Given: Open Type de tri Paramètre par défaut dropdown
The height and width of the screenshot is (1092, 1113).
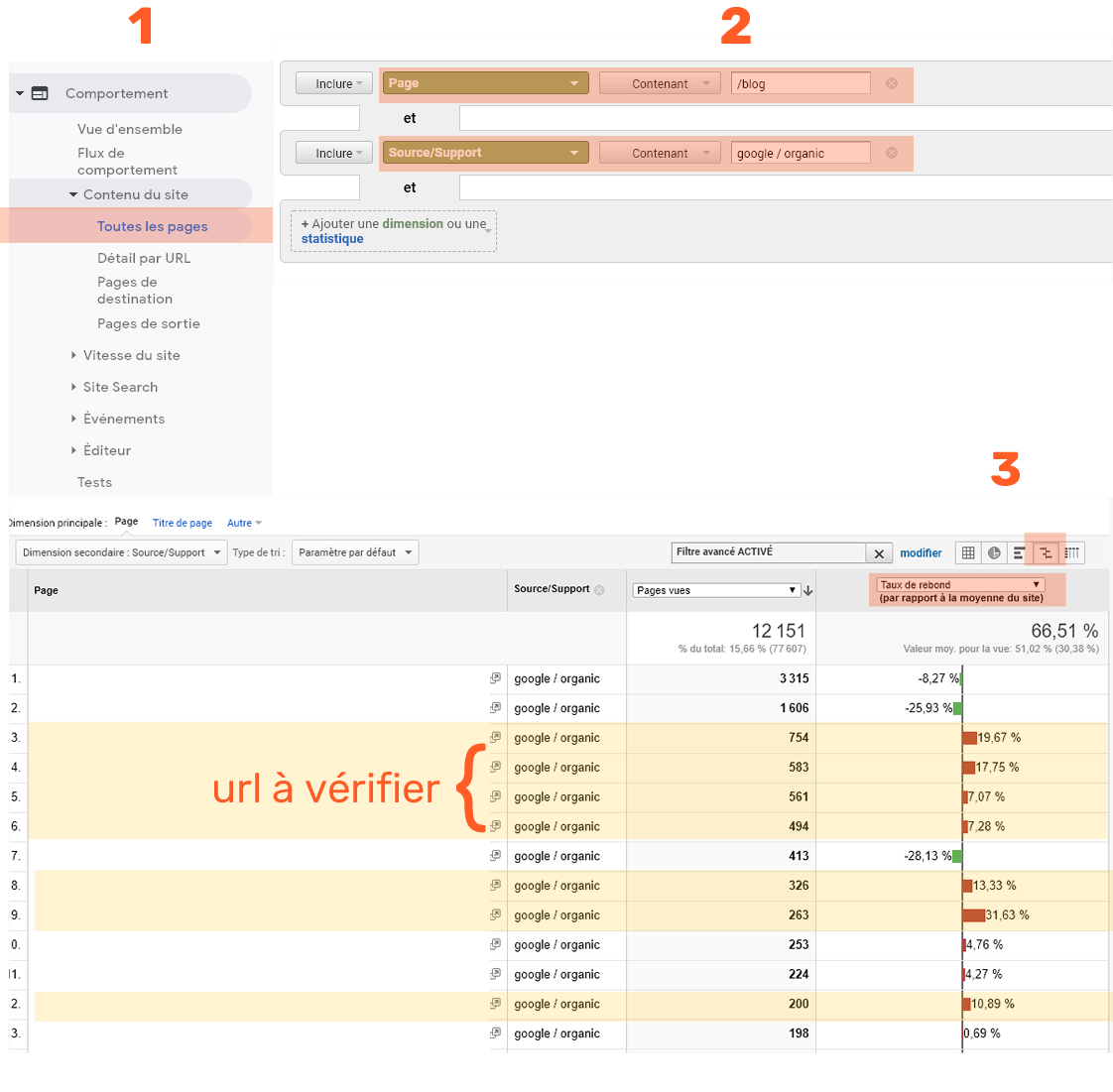Looking at the screenshot, I should point(355,552).
